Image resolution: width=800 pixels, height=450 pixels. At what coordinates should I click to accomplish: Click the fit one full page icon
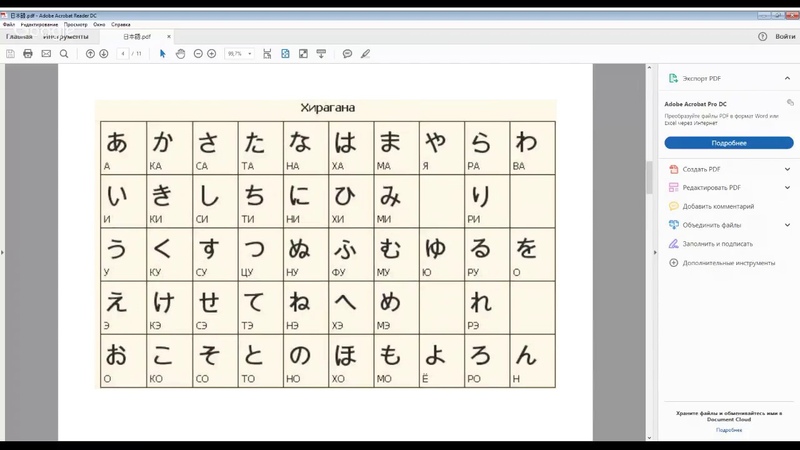click(x=285, y=54)
